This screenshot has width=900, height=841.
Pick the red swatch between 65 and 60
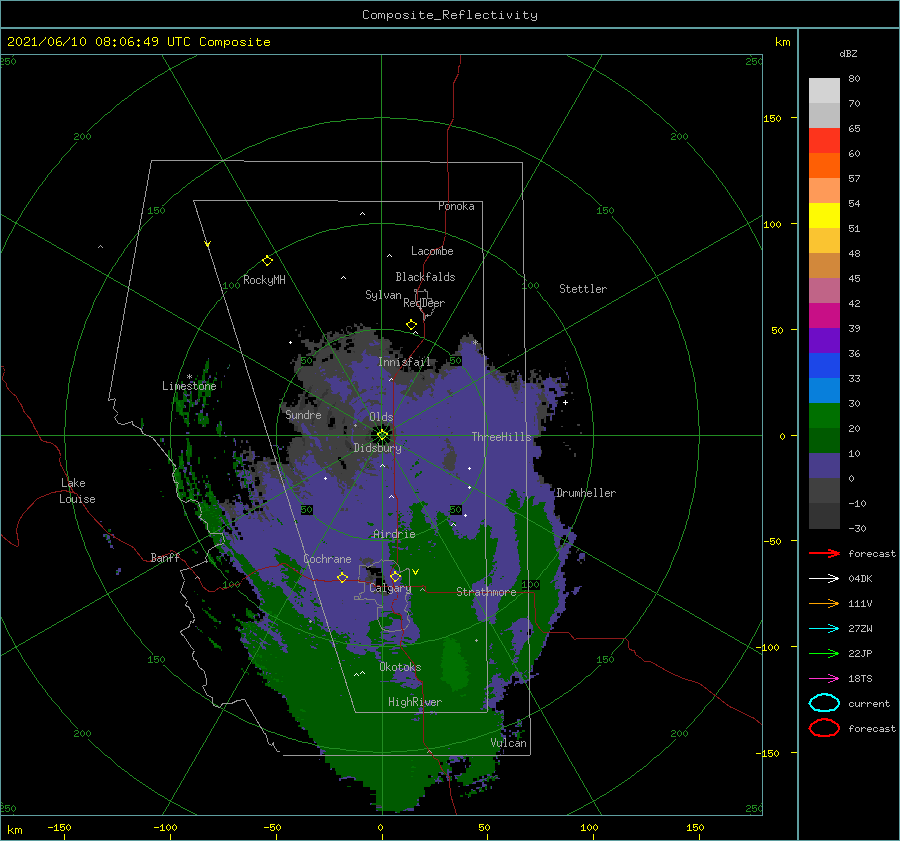point(824,141)
